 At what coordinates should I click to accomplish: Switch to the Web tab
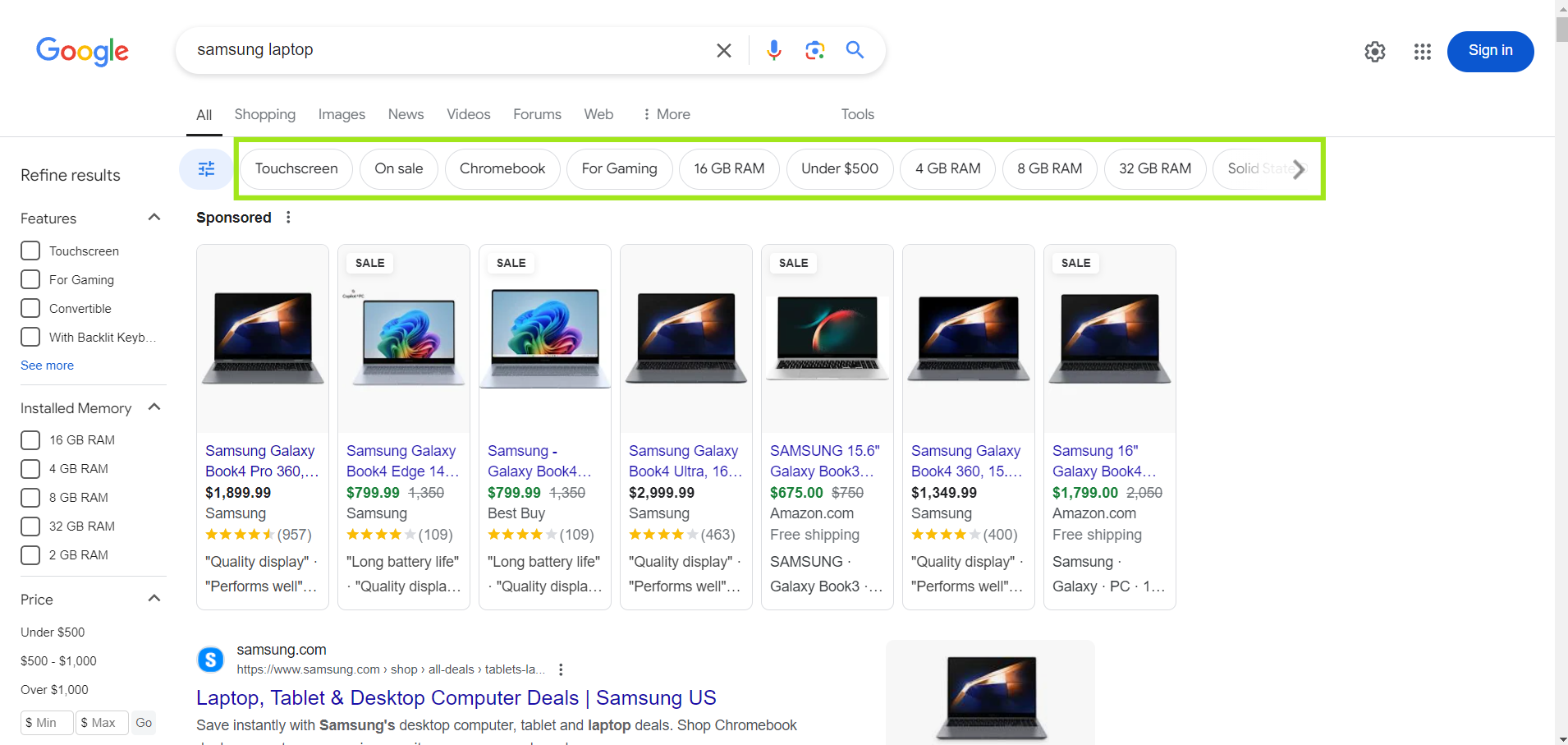tap(598, 114)
